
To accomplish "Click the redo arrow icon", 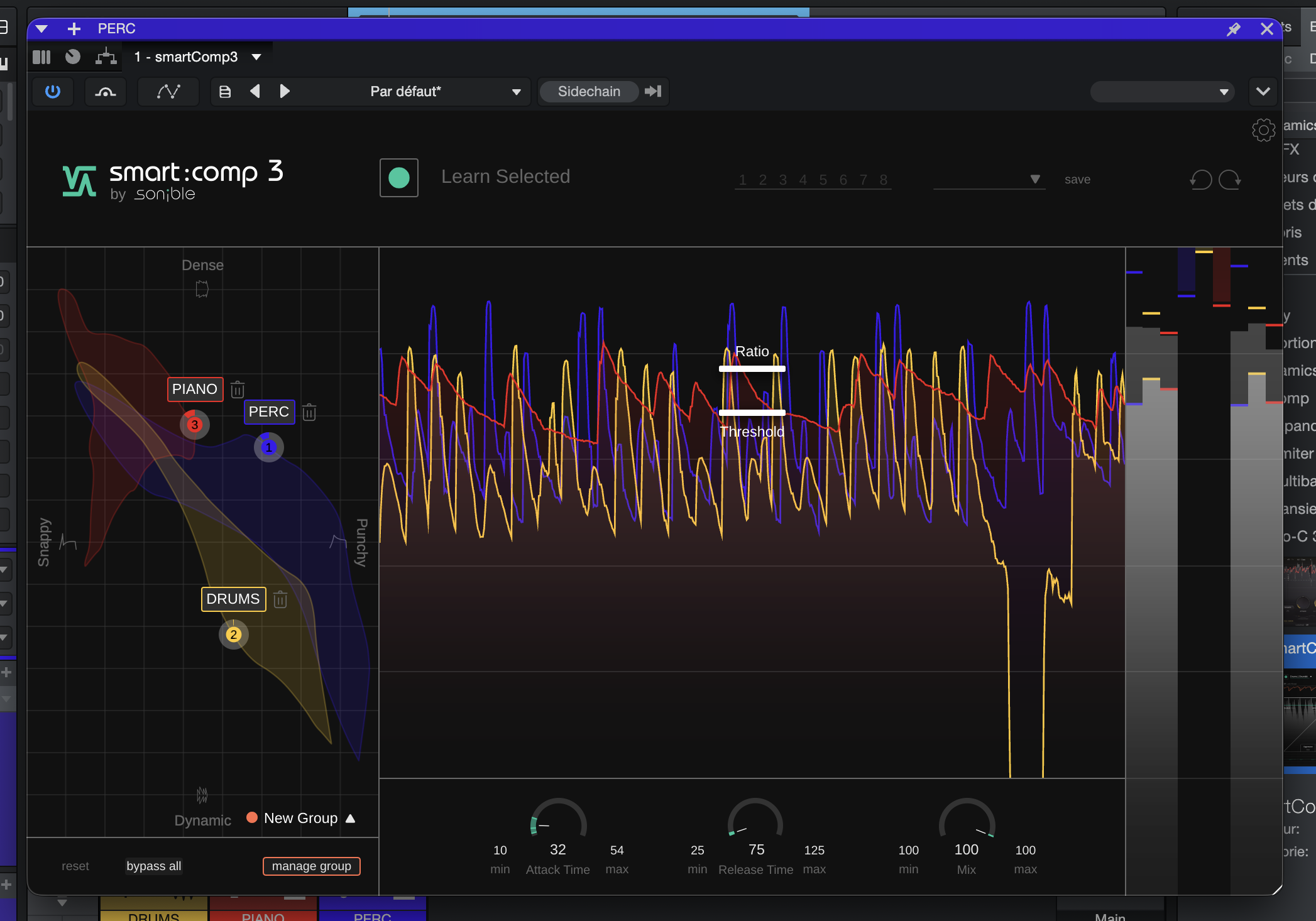I will (x=1230, y=180).
